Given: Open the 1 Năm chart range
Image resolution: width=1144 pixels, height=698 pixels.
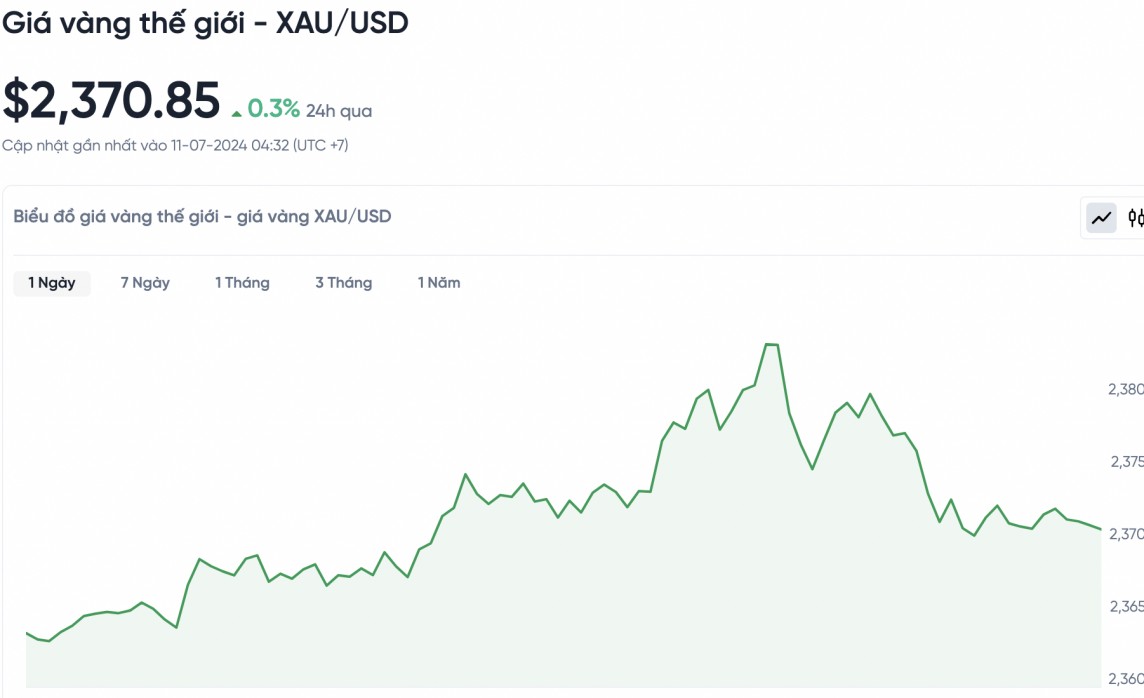Looking at the screenshot, I should pyautogui.click(x=439, y=283).
